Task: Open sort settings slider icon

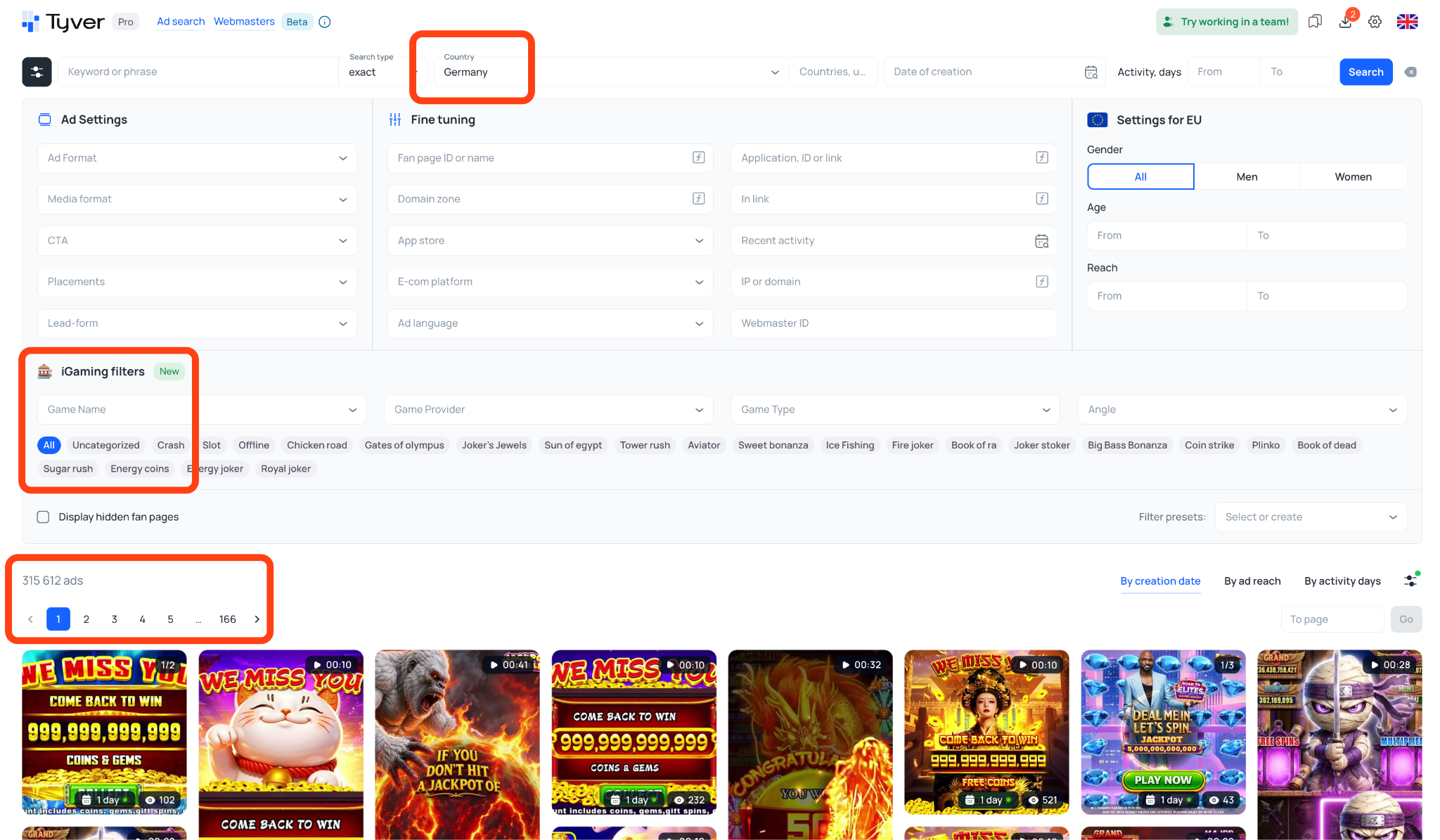Action: 1411,580
